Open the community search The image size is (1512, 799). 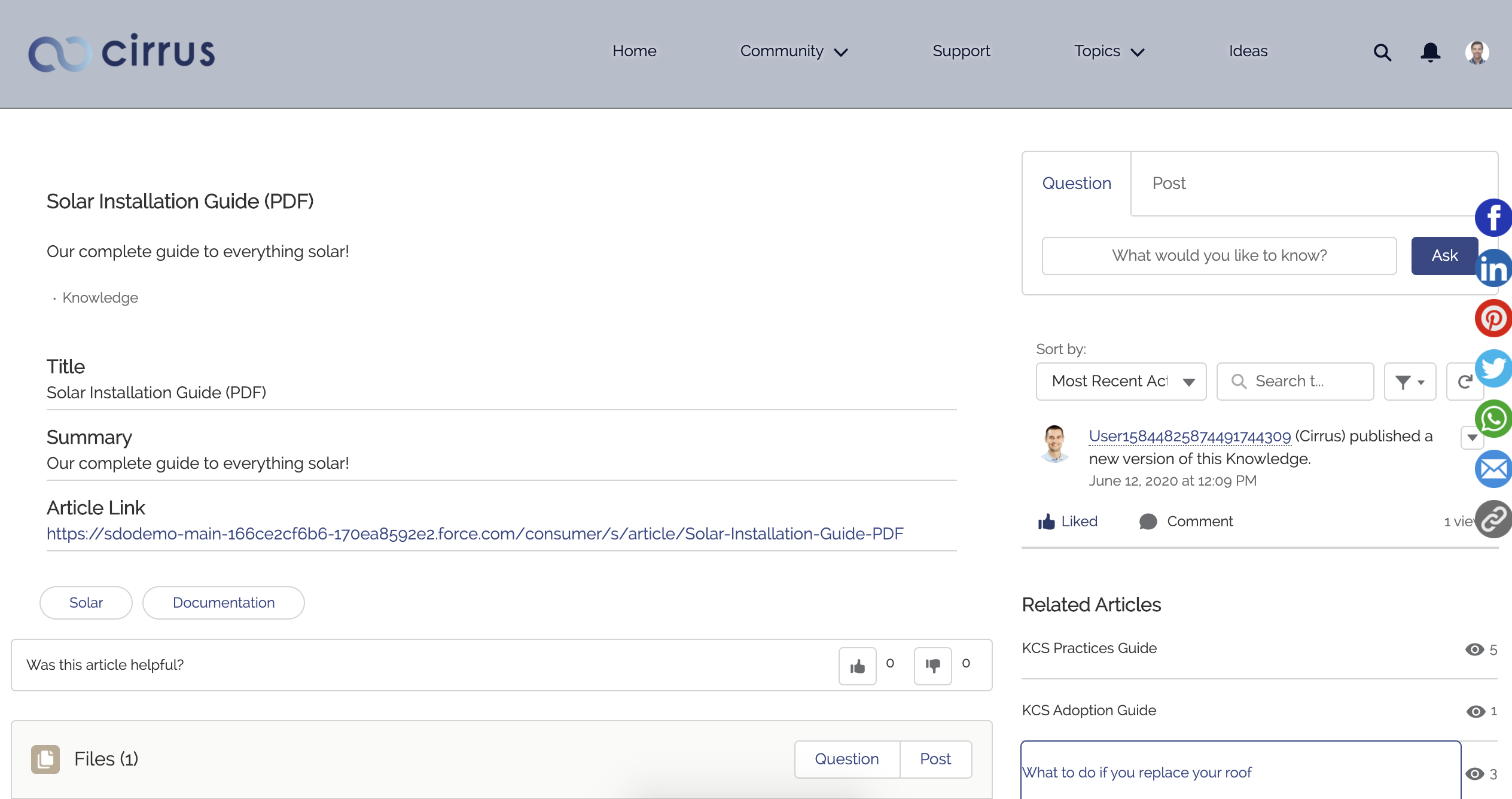coord(1382,53)
